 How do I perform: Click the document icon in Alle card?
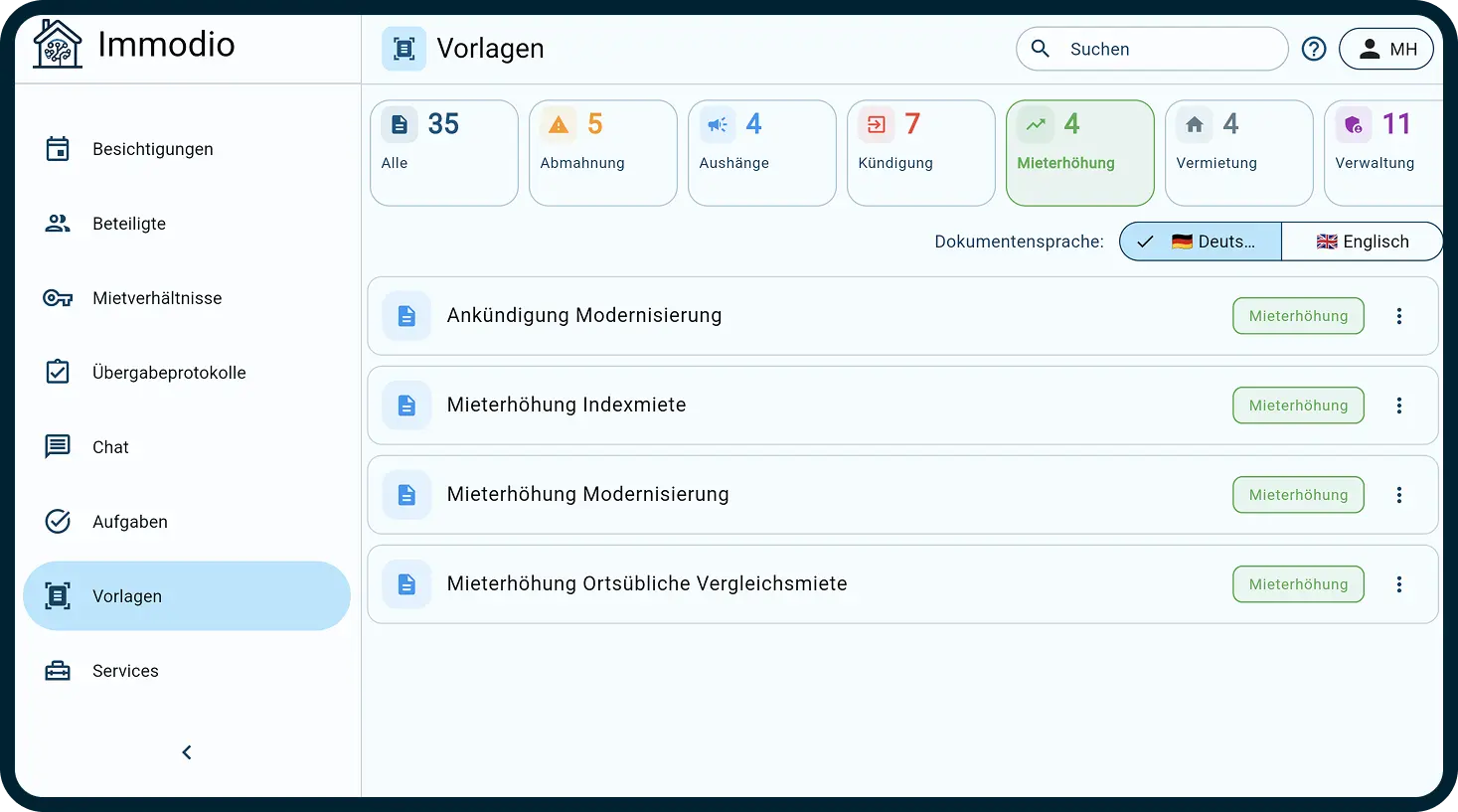400,124
